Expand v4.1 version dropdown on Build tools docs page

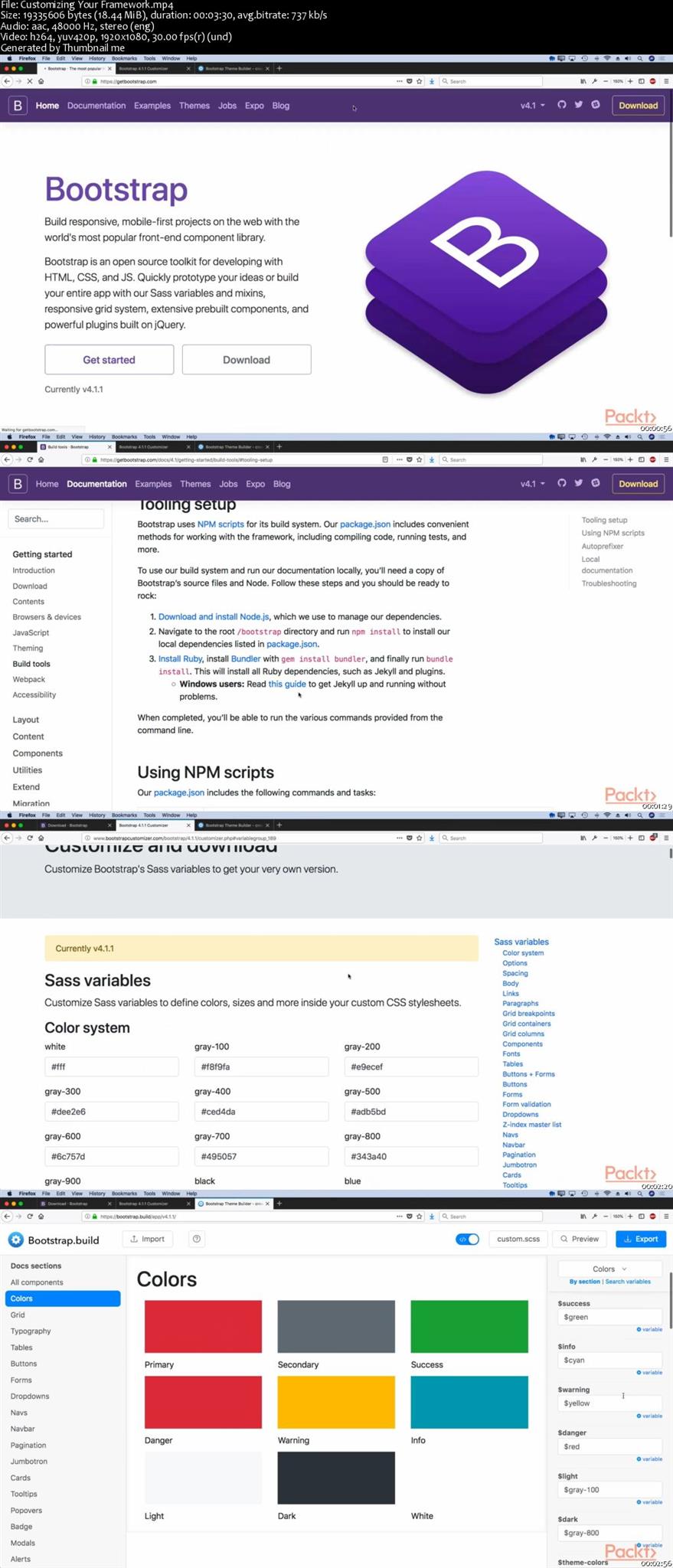(x=533, y=484)
